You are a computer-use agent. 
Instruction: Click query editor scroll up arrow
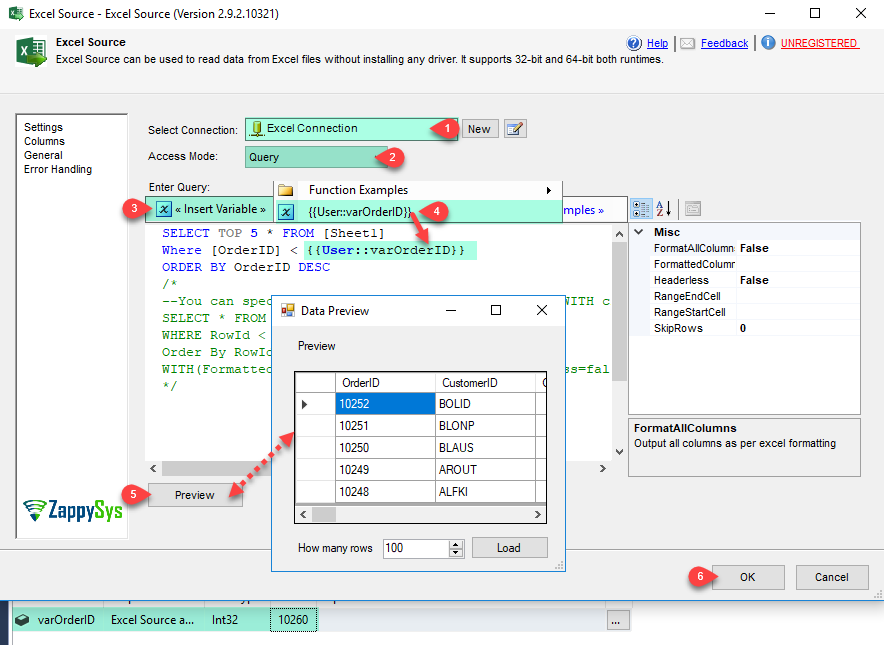click(619, 233)
